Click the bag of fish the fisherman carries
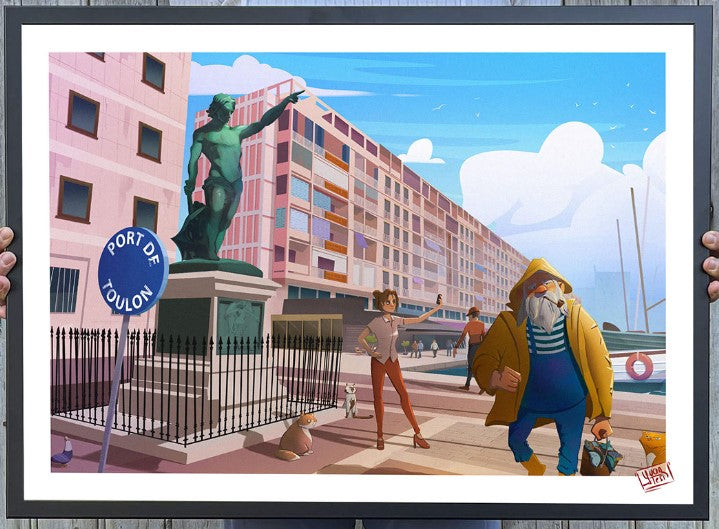This screenshot has height=529, width=719. coord(601,455)
